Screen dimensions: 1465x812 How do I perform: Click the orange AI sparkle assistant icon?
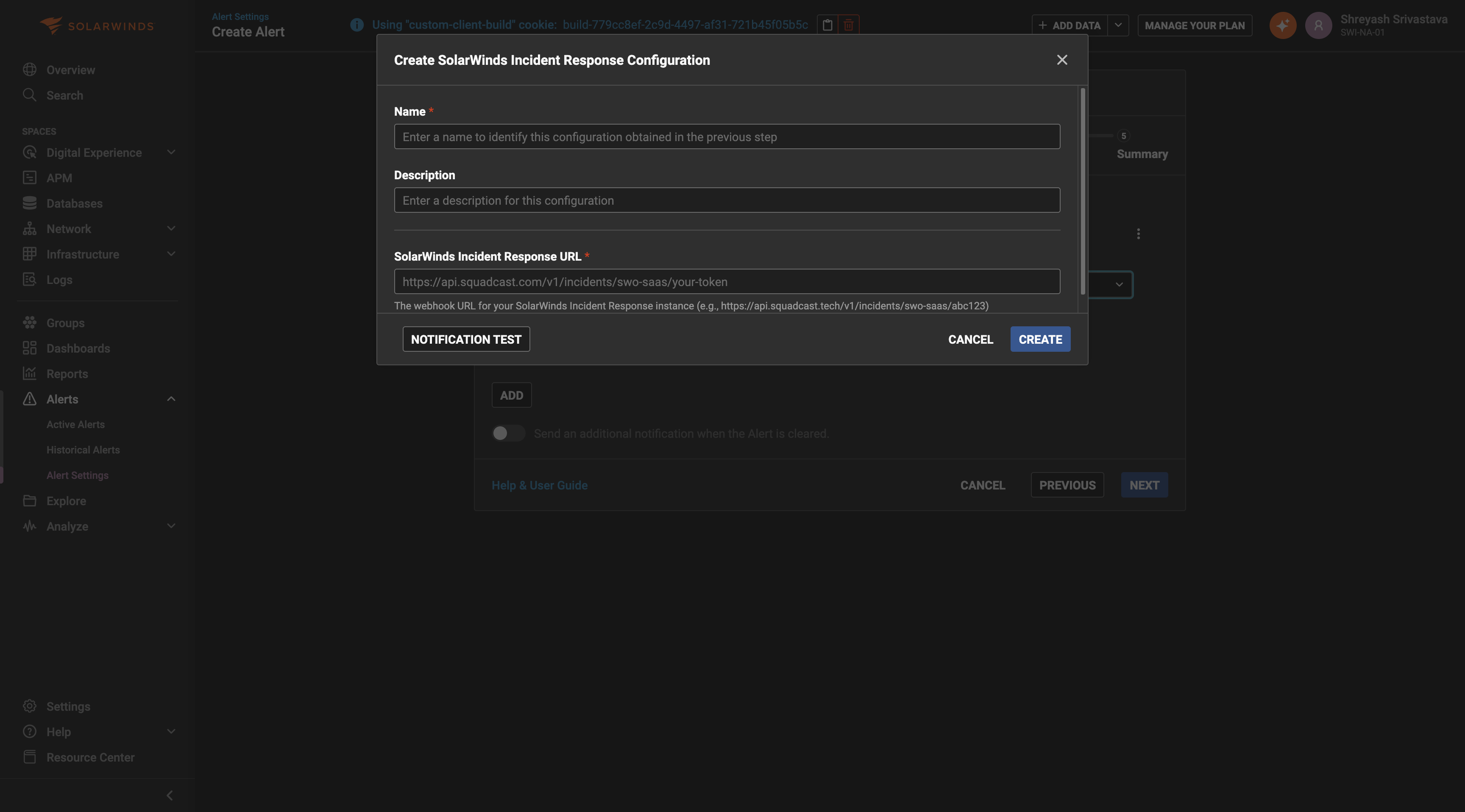[1282, 25]
